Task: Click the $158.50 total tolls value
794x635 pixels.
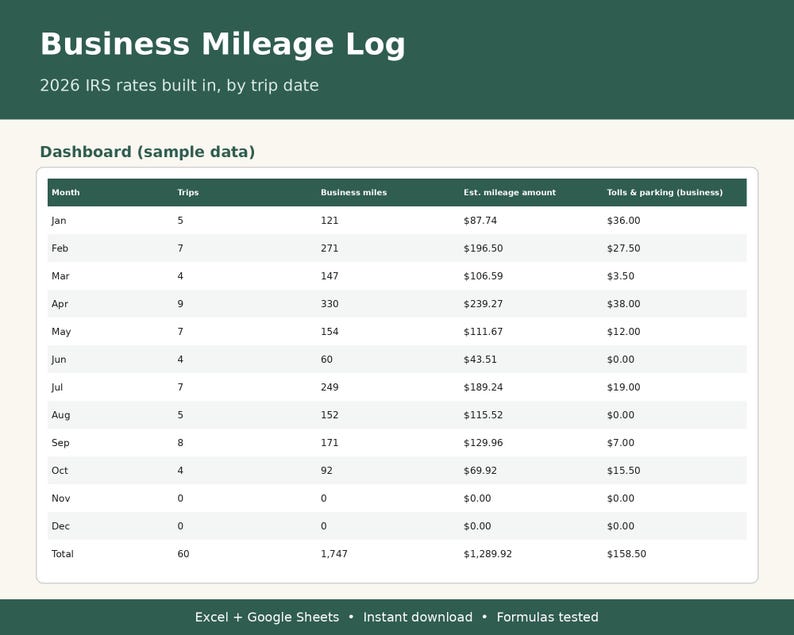Action: tap(626, 554)
